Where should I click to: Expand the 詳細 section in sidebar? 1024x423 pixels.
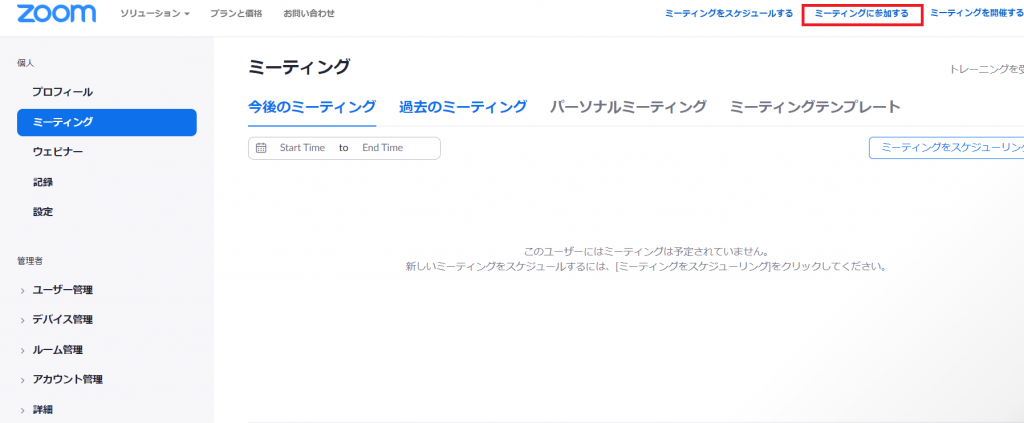(x=42, y=409)
